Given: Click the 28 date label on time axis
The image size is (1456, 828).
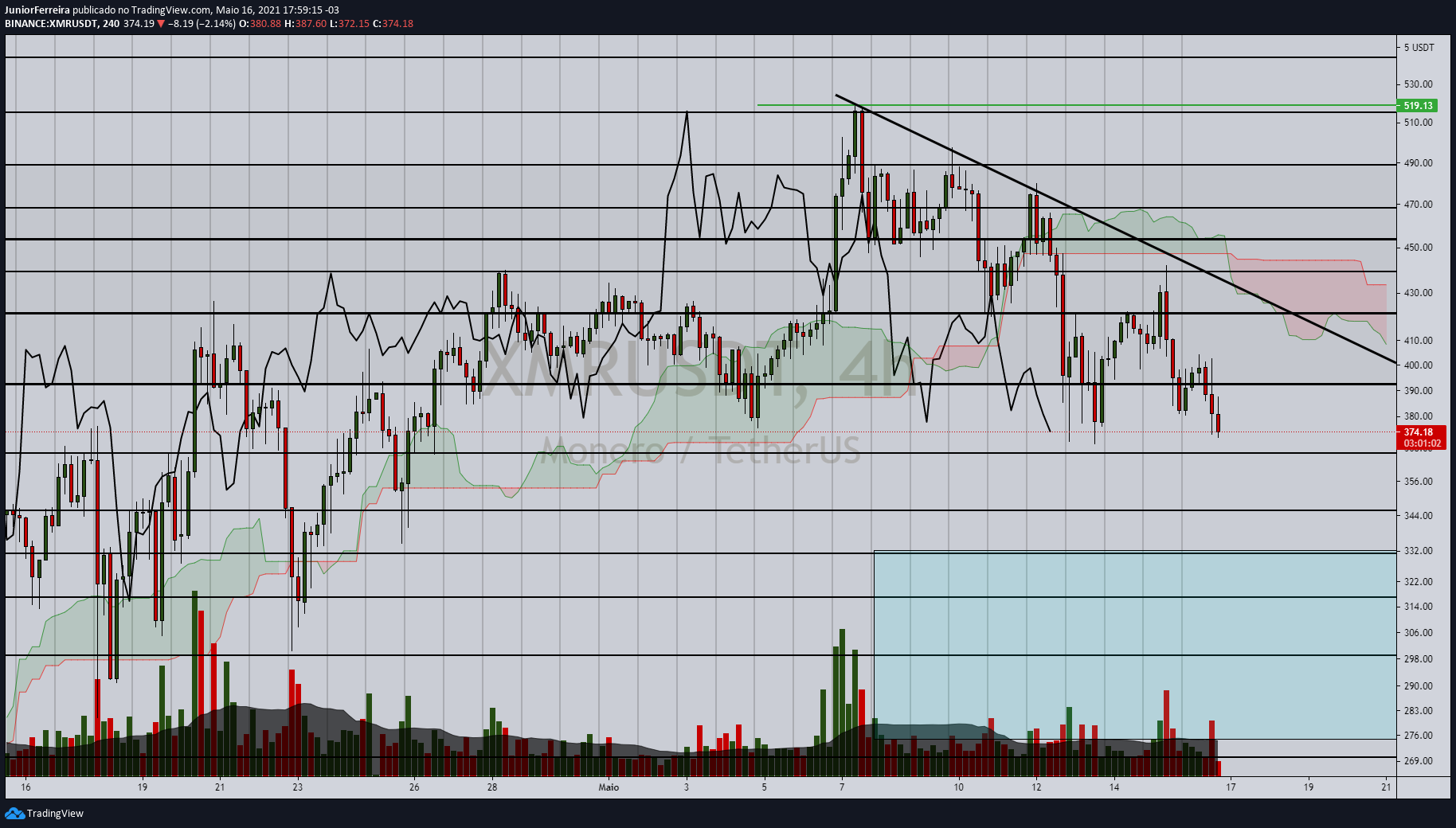Looking at the screenshot, I should [x=492, y=787].
